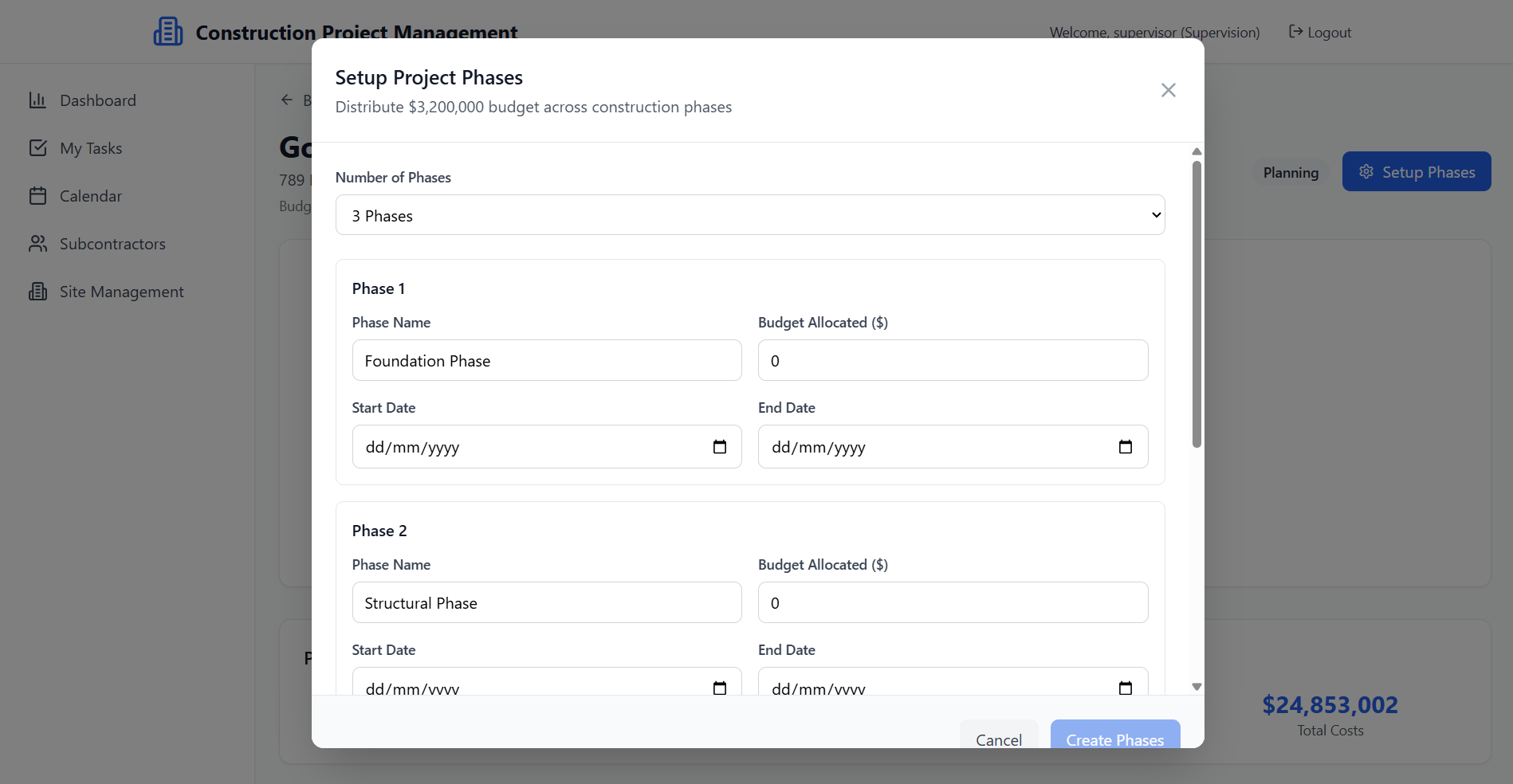Open the Phase 2 End Date picker

(1125, 687)
